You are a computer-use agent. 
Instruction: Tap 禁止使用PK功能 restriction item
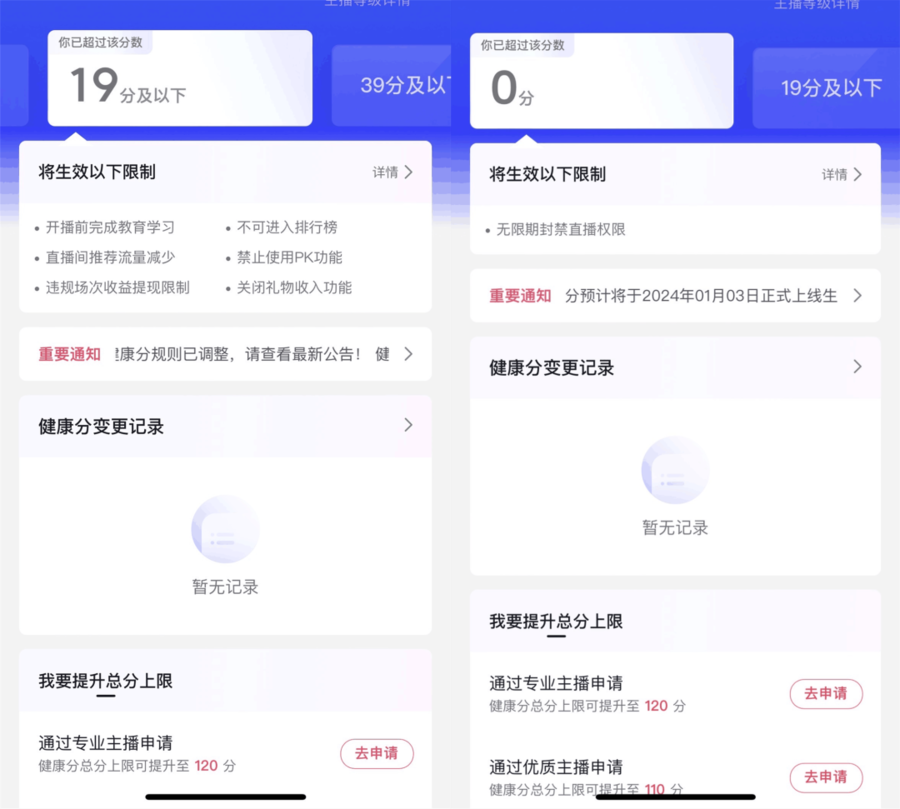click(x=284, y=257)
